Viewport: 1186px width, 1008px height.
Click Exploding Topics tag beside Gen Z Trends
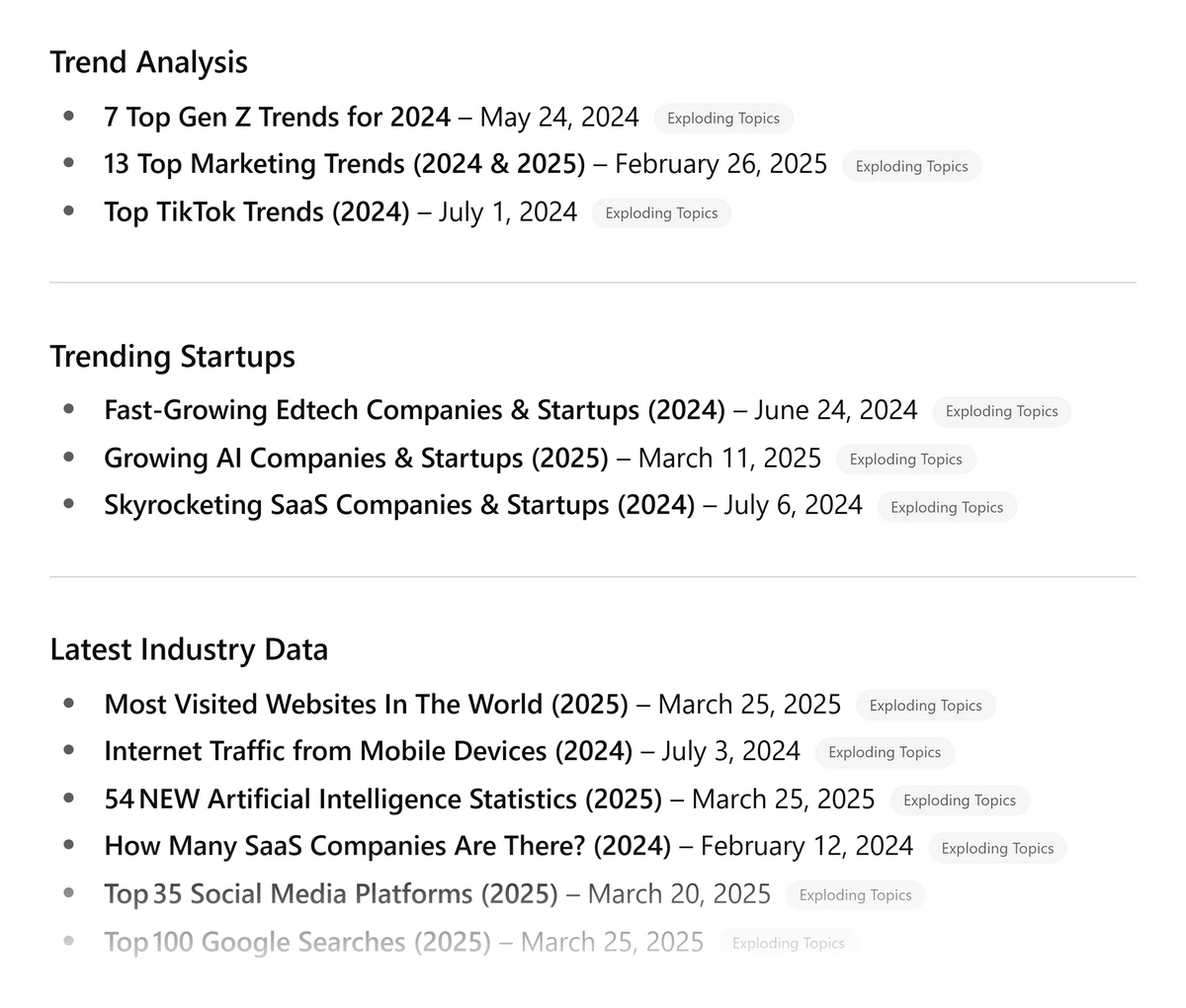723,119
